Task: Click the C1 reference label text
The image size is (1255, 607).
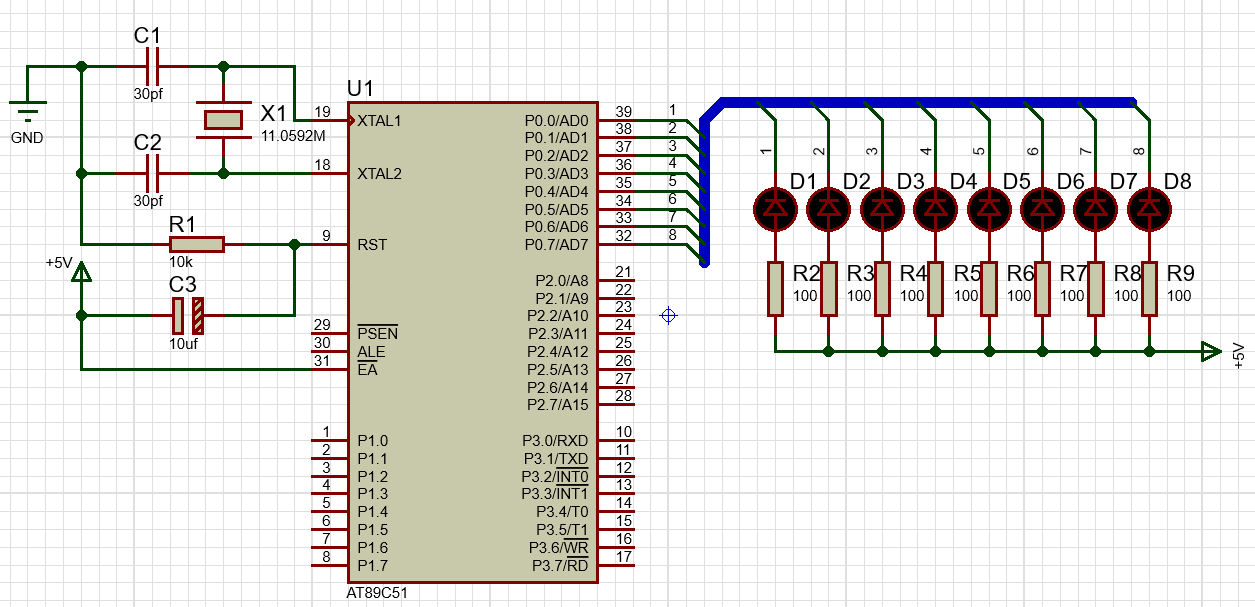Action: pyautogui.click(x=147, y=36)
